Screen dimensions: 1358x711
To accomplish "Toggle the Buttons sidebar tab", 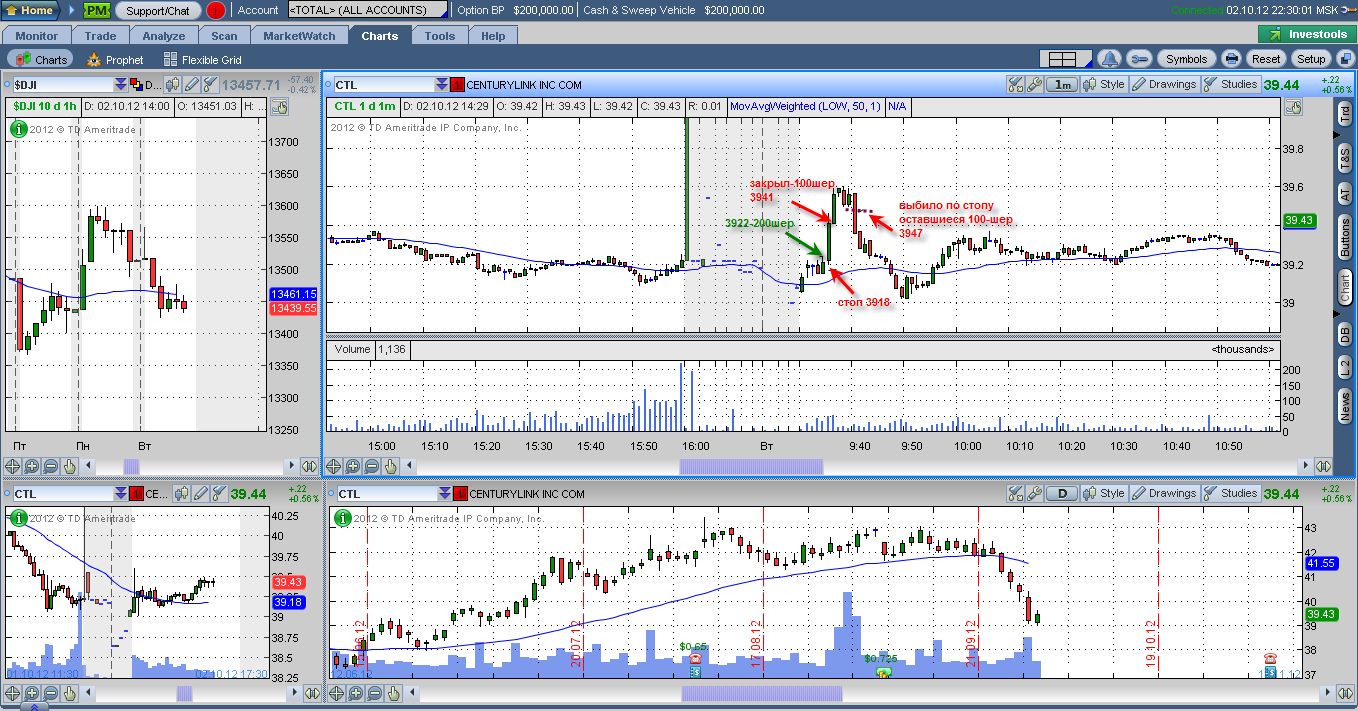I will 1344,237.
